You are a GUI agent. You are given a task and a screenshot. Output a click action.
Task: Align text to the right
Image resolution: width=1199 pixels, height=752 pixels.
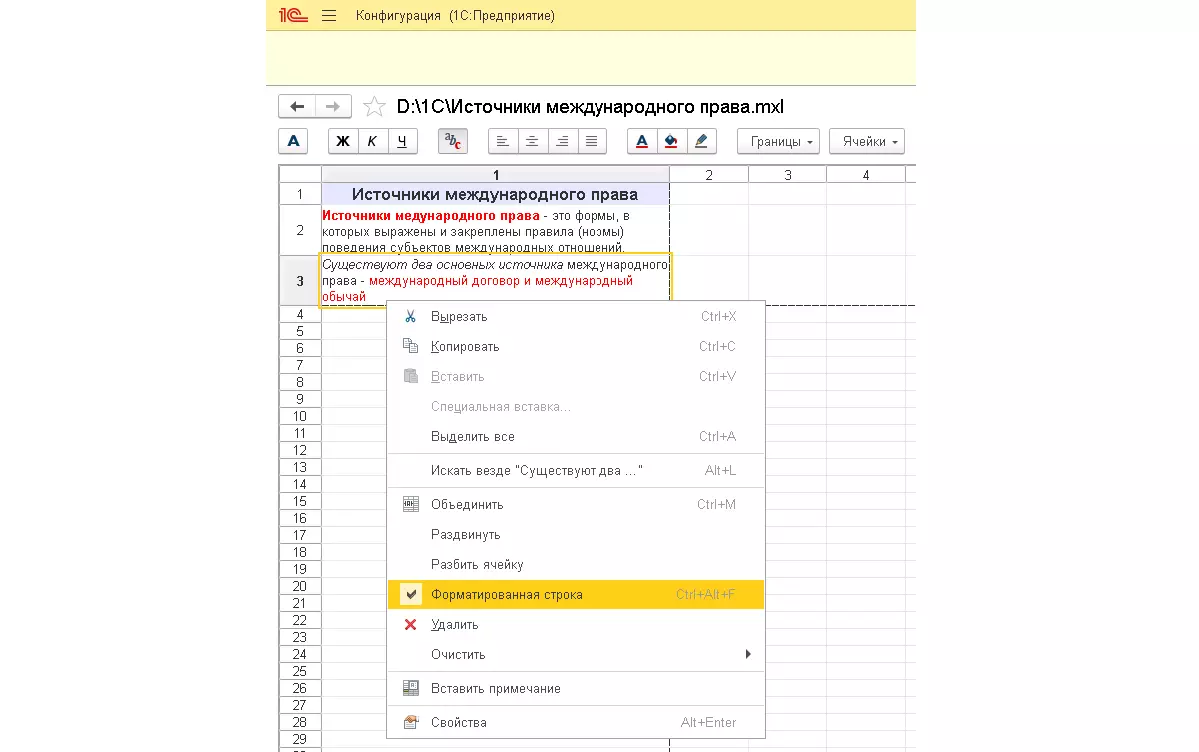click(x=562, y=141)
